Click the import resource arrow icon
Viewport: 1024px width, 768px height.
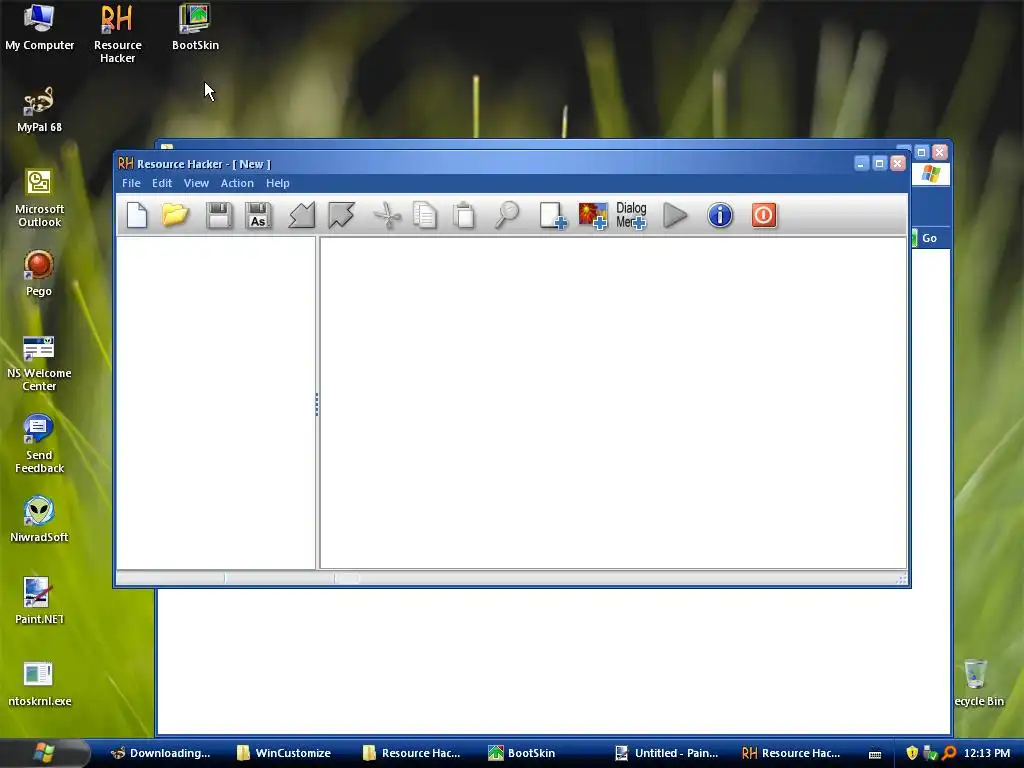point(302,215)
